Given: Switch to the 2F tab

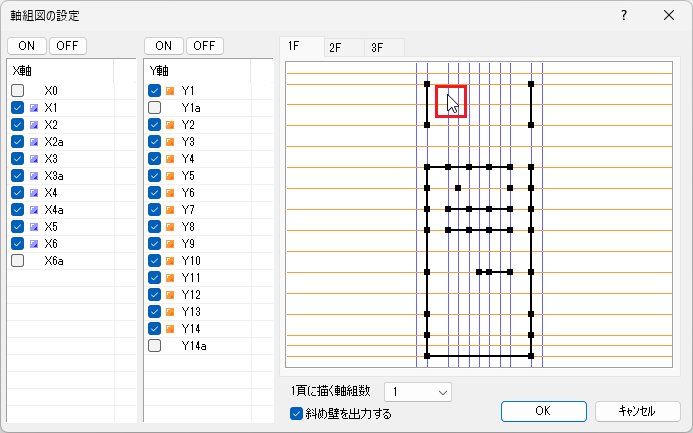Looking at the screenshot, I should [335, 47].
